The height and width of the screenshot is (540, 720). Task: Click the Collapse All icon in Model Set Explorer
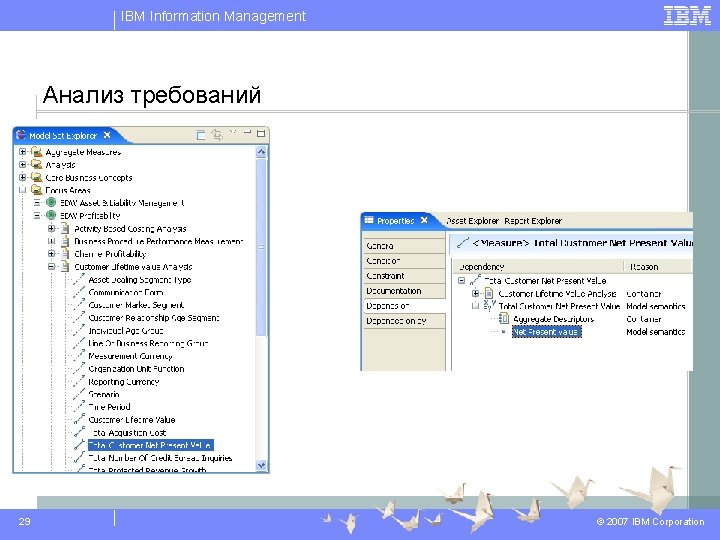201,135
